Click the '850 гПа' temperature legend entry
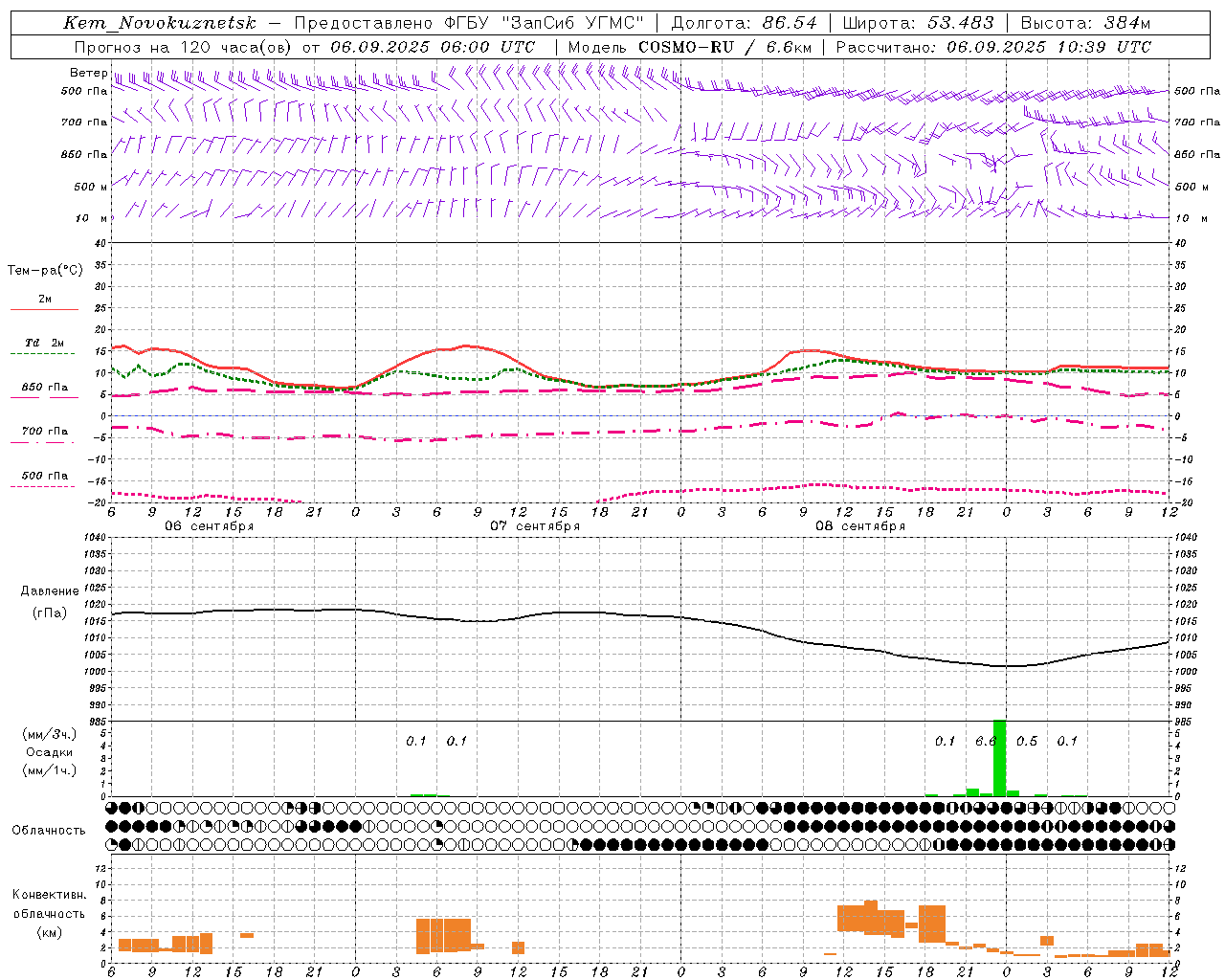This screenshot has height=980, width=1225. click(x=45, y=388)
